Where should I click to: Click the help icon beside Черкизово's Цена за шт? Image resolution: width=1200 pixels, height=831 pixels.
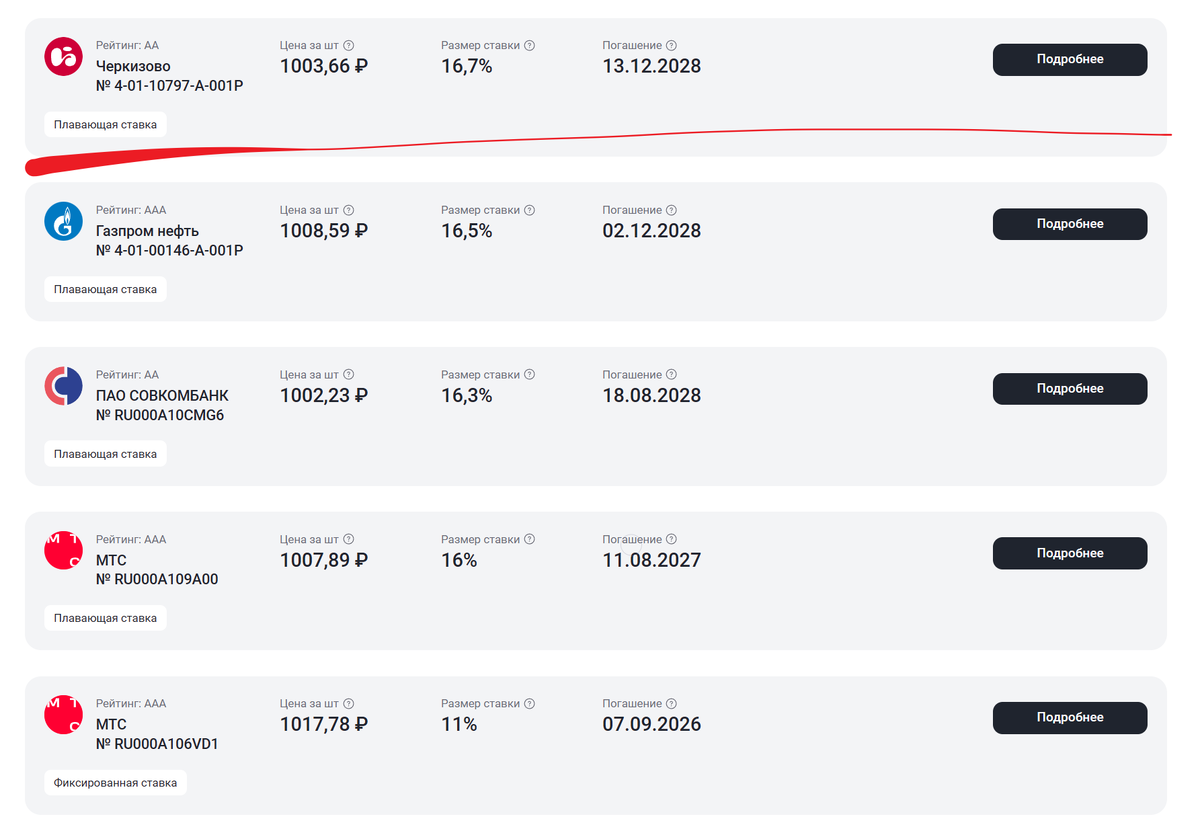(348, 45)
